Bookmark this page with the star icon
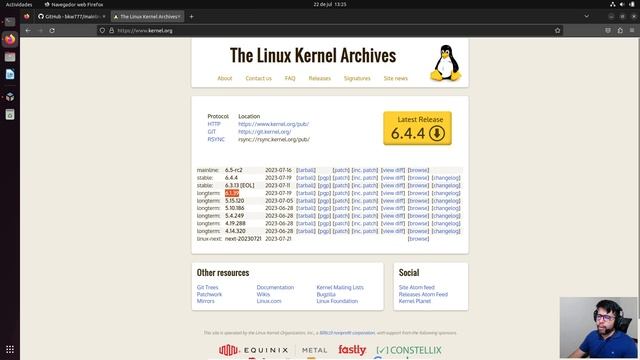The height and width of the screenshot is (360, 640). pos(558,31)
